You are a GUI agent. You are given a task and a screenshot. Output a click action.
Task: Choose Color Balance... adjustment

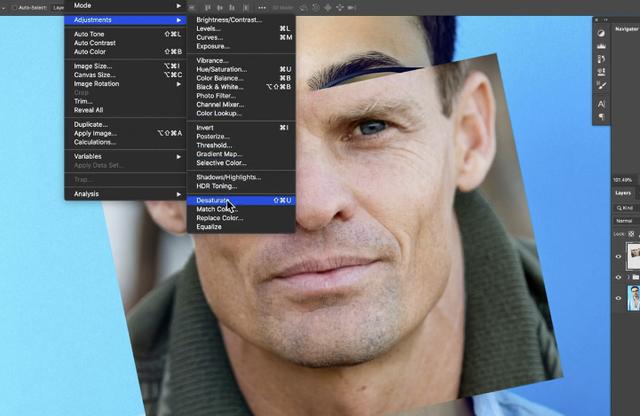[241, 78]
